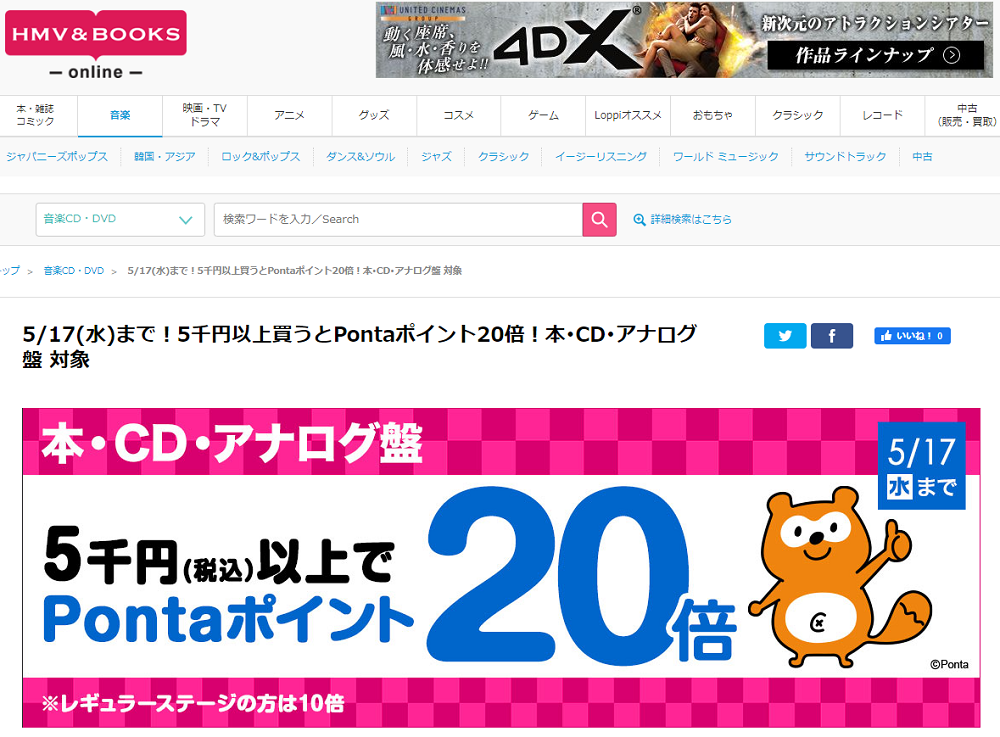Click 音楽CD・DVD breadcrumb link

[73, 271]
